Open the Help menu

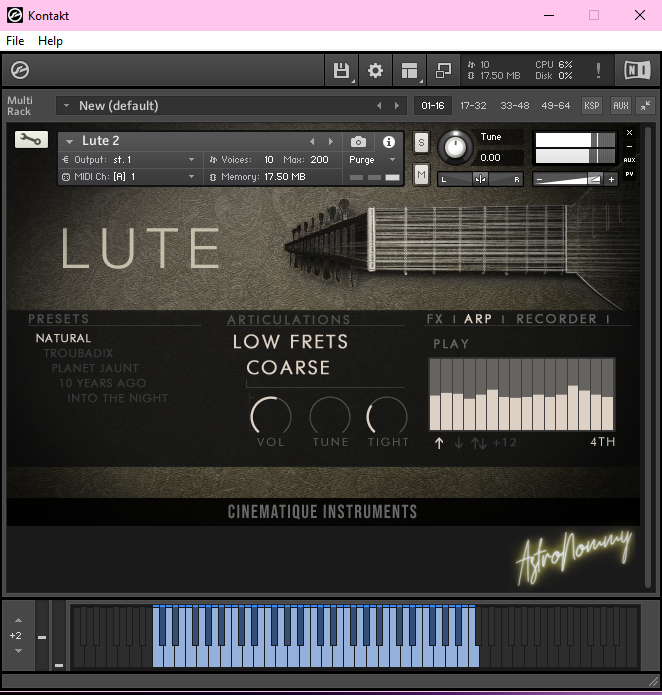(x=51, y=41)
